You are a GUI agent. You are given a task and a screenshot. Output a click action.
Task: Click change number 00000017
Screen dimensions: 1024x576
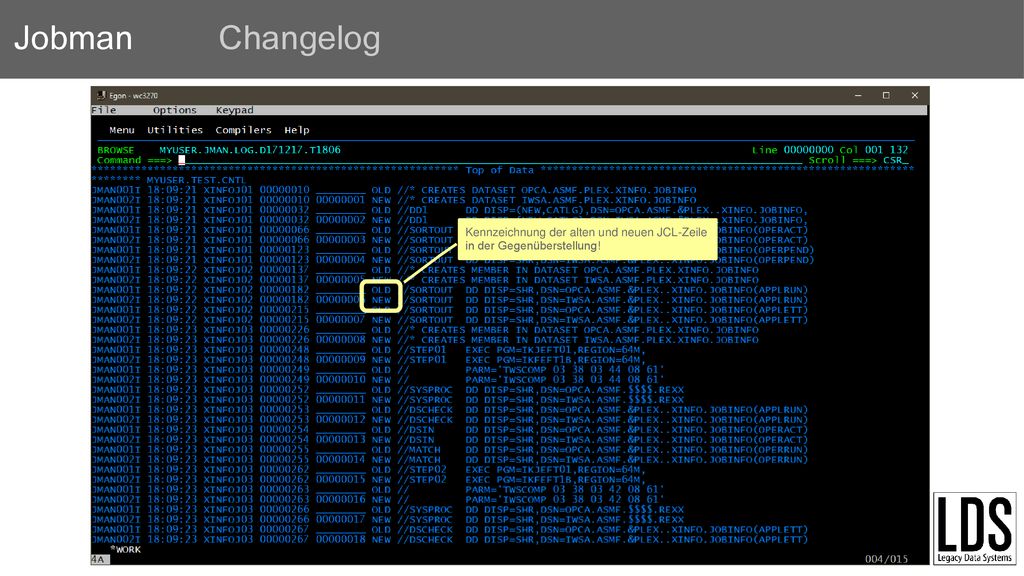click(340, 519)
